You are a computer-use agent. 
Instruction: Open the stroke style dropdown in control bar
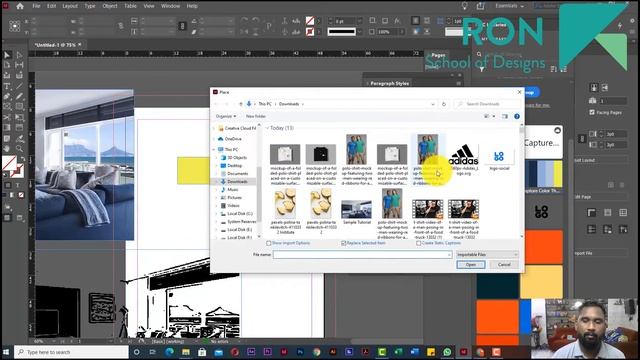click(359, 32)
